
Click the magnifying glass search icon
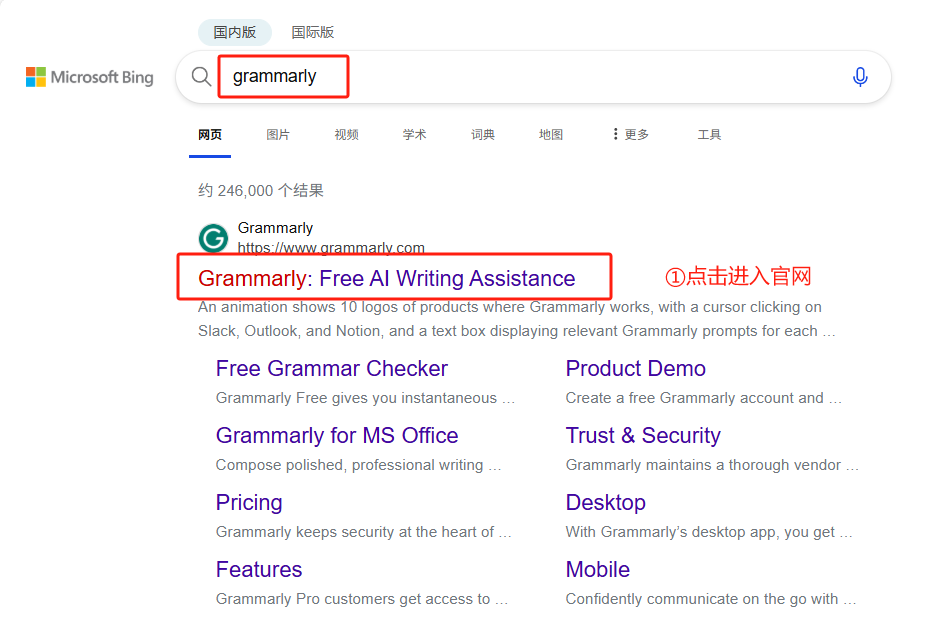tap(201, 77)
